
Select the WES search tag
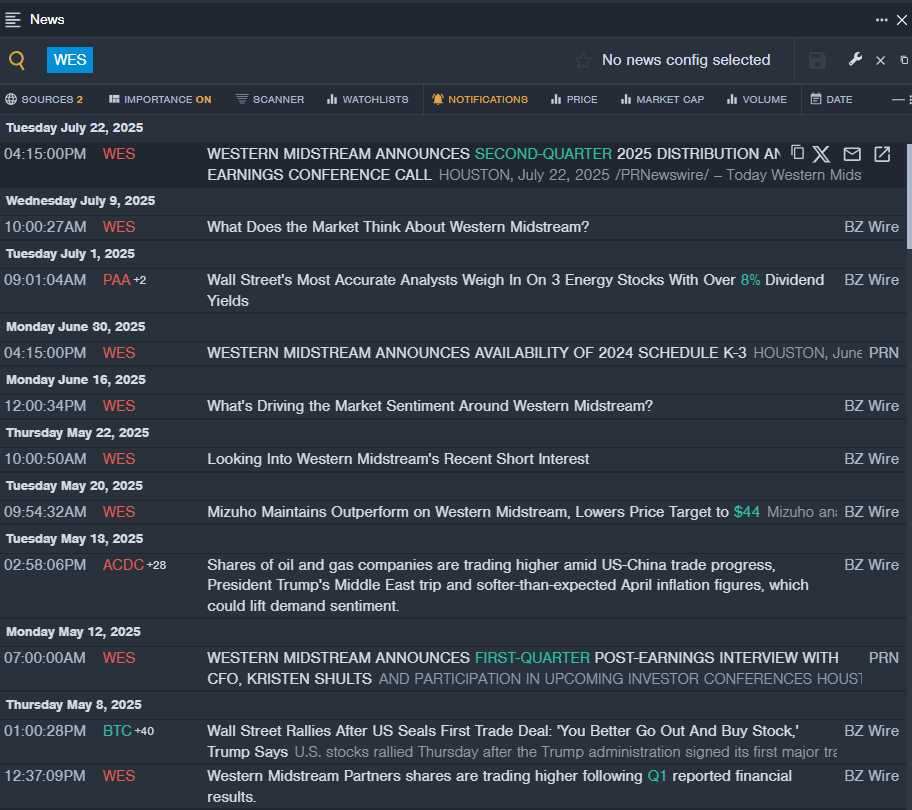(70, 60)
